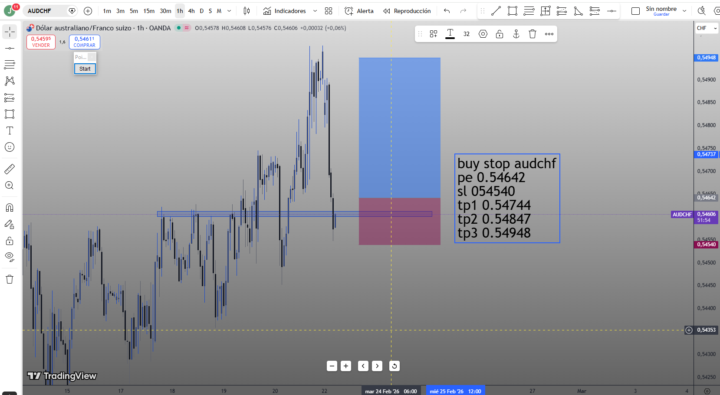Click the anchor icon in floating toolbar
The width and height of the screenshot is (720, 395).
516,34
